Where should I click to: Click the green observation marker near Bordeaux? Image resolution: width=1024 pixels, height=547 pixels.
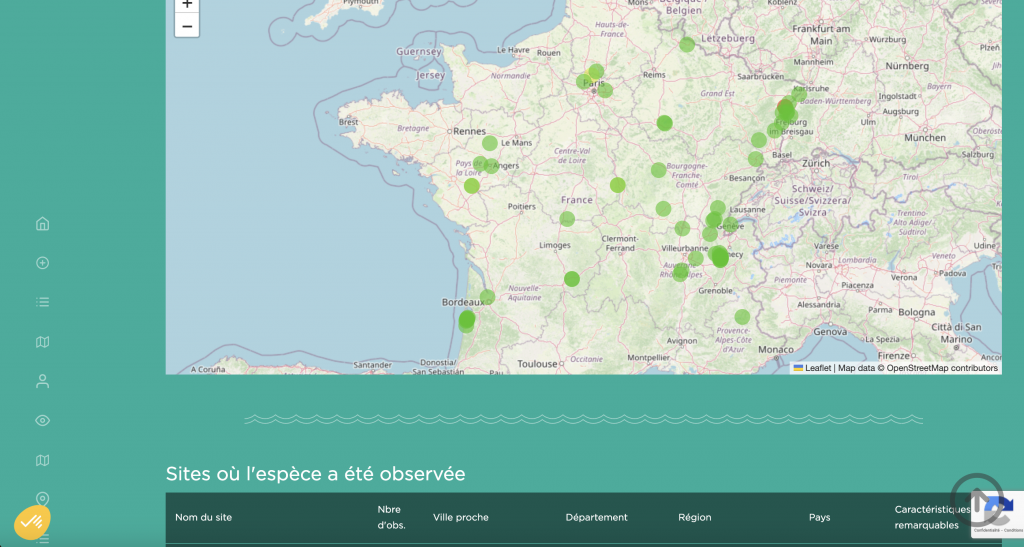487,297
